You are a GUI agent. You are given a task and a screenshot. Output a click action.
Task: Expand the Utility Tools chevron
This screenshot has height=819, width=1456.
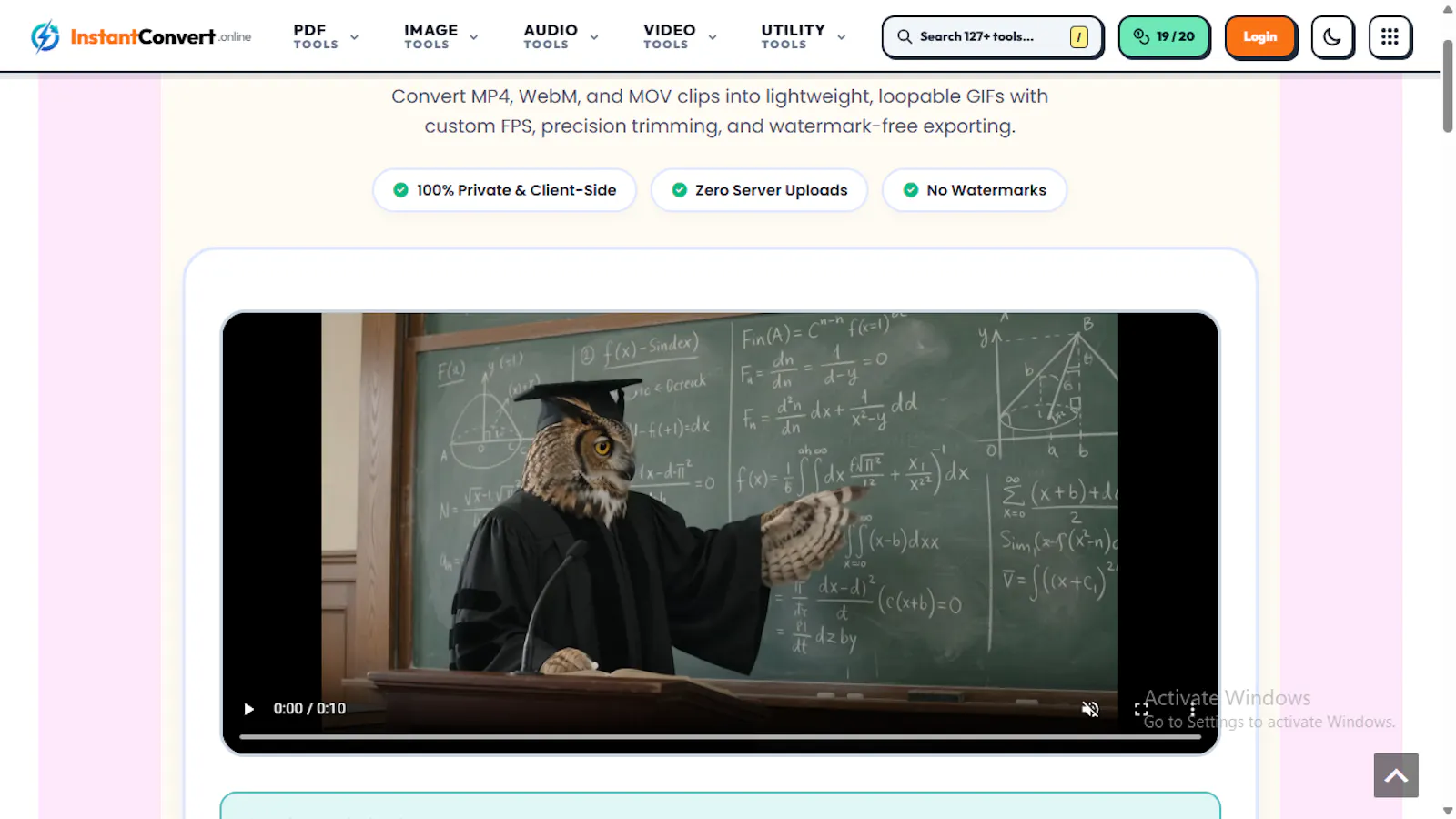coord(841,37)
